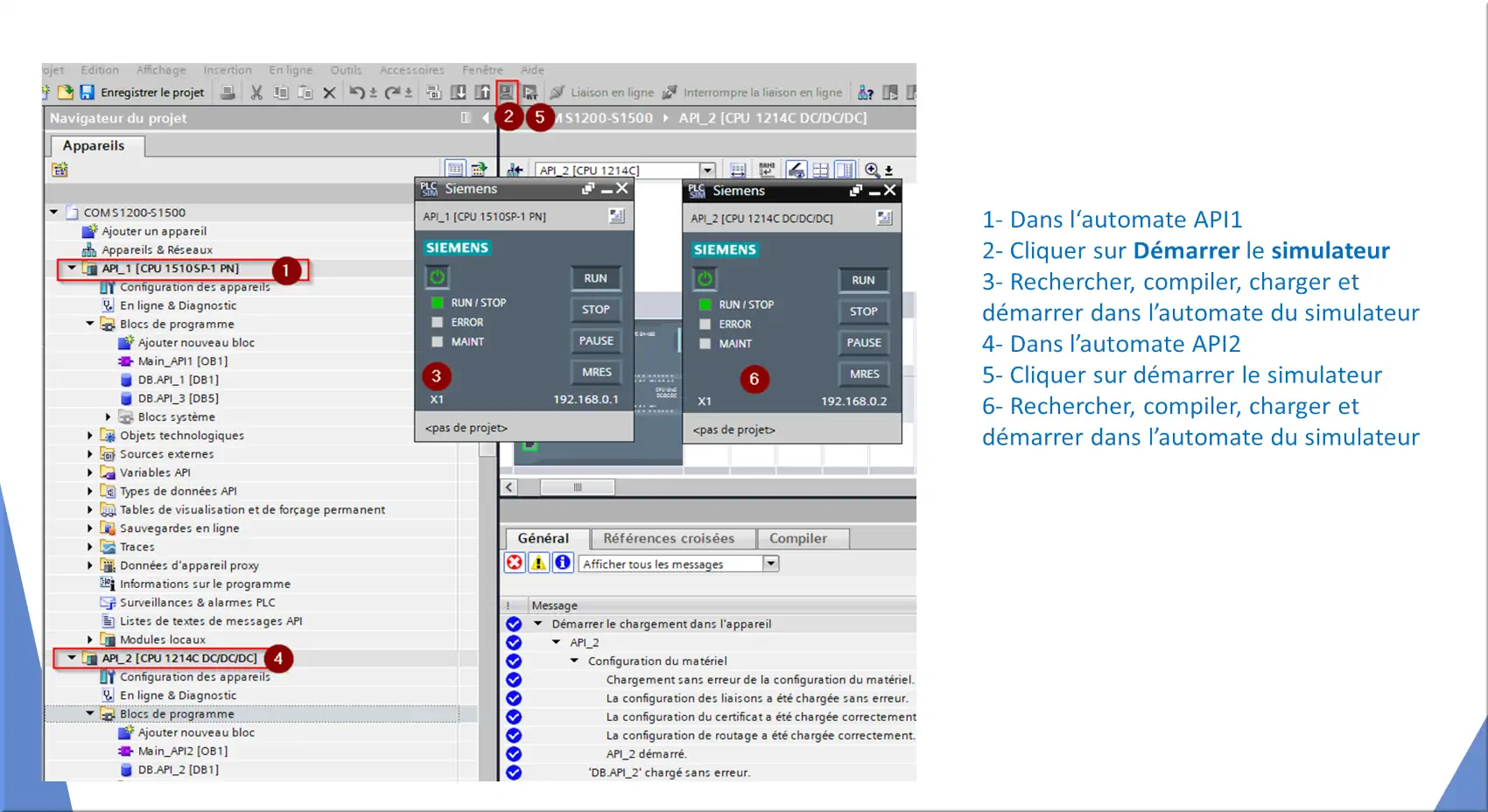
Task: Click MRES on the API_1 simulator
Action: (597, 372)
